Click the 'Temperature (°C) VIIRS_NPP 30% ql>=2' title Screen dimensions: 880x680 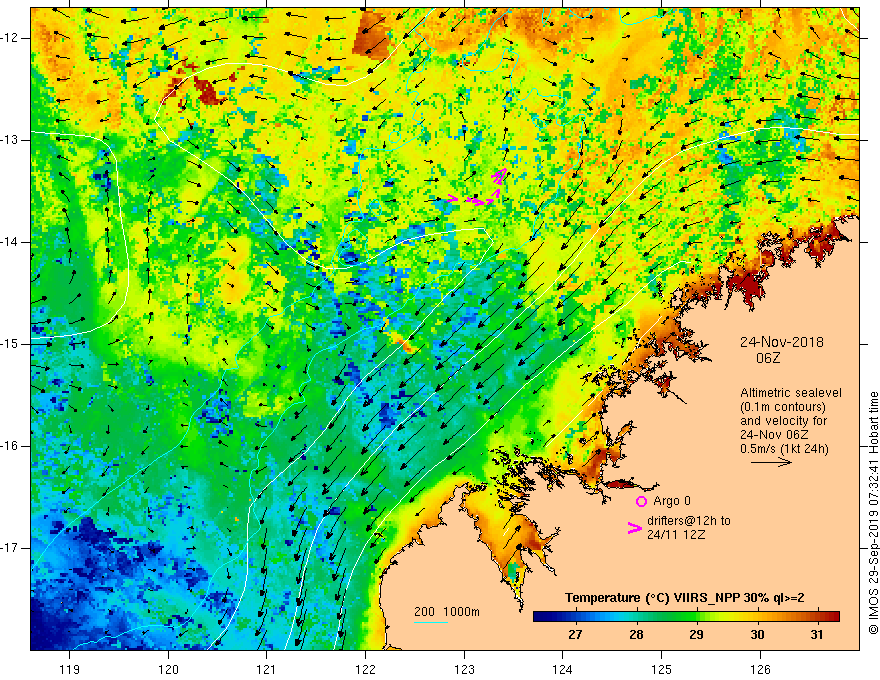[x=684, y=598]
